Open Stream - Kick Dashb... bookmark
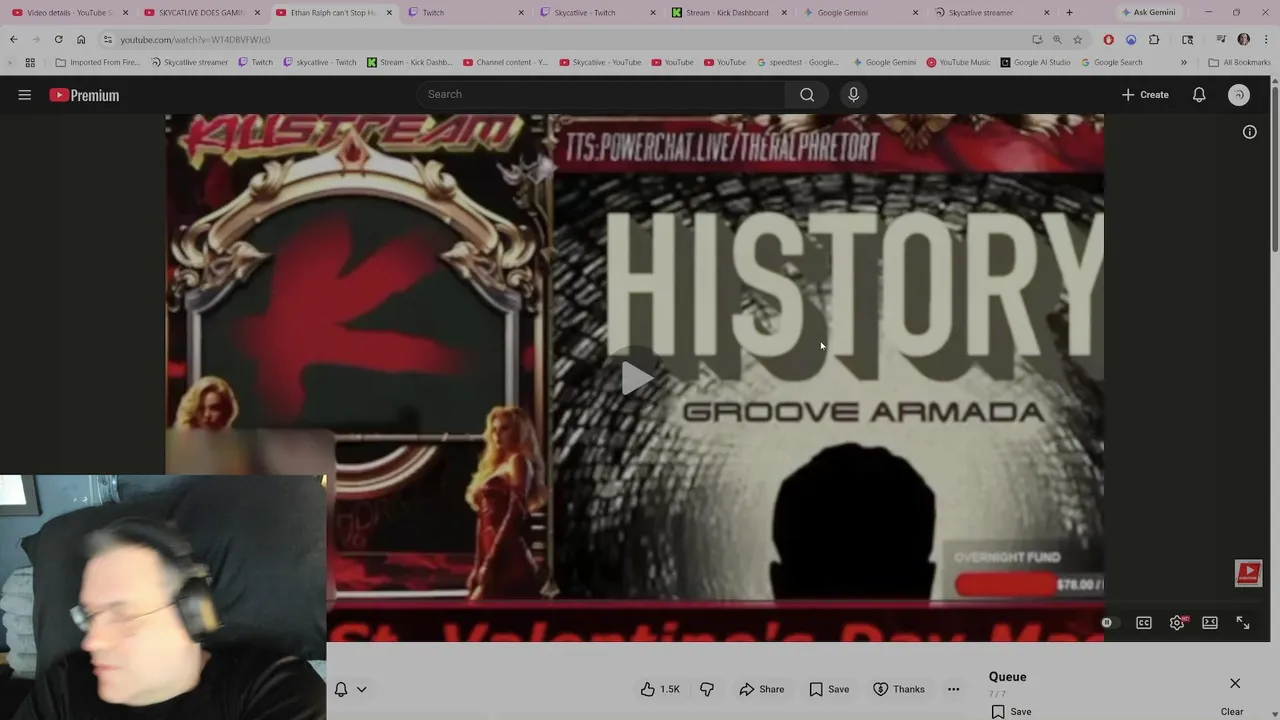 click(x=409, y=62)
